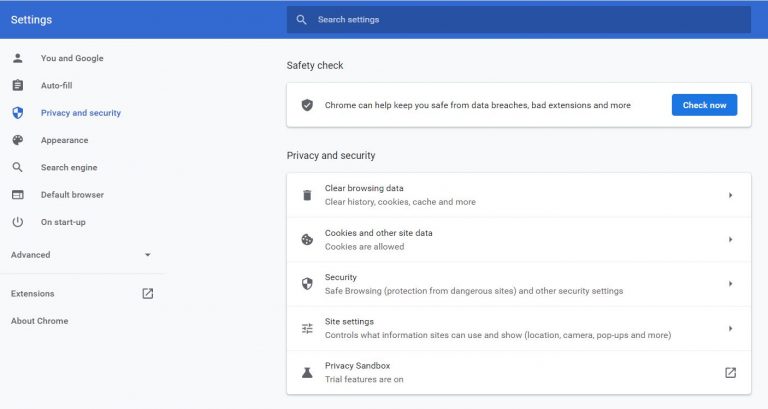Image resolution: width=768 pixels, height=409 pixels.
Task: Click the Site settings sliders icon
Action: [x=307, y=328]
